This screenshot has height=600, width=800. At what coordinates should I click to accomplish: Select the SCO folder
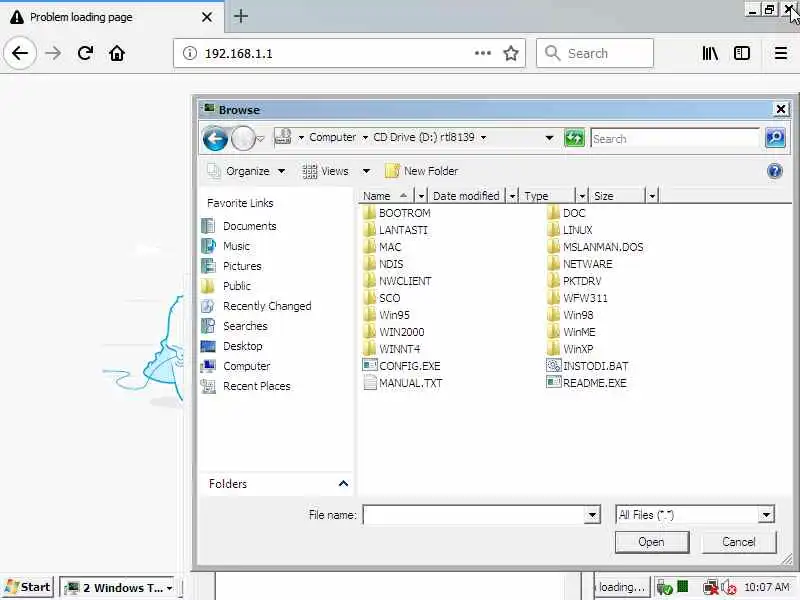382,298
